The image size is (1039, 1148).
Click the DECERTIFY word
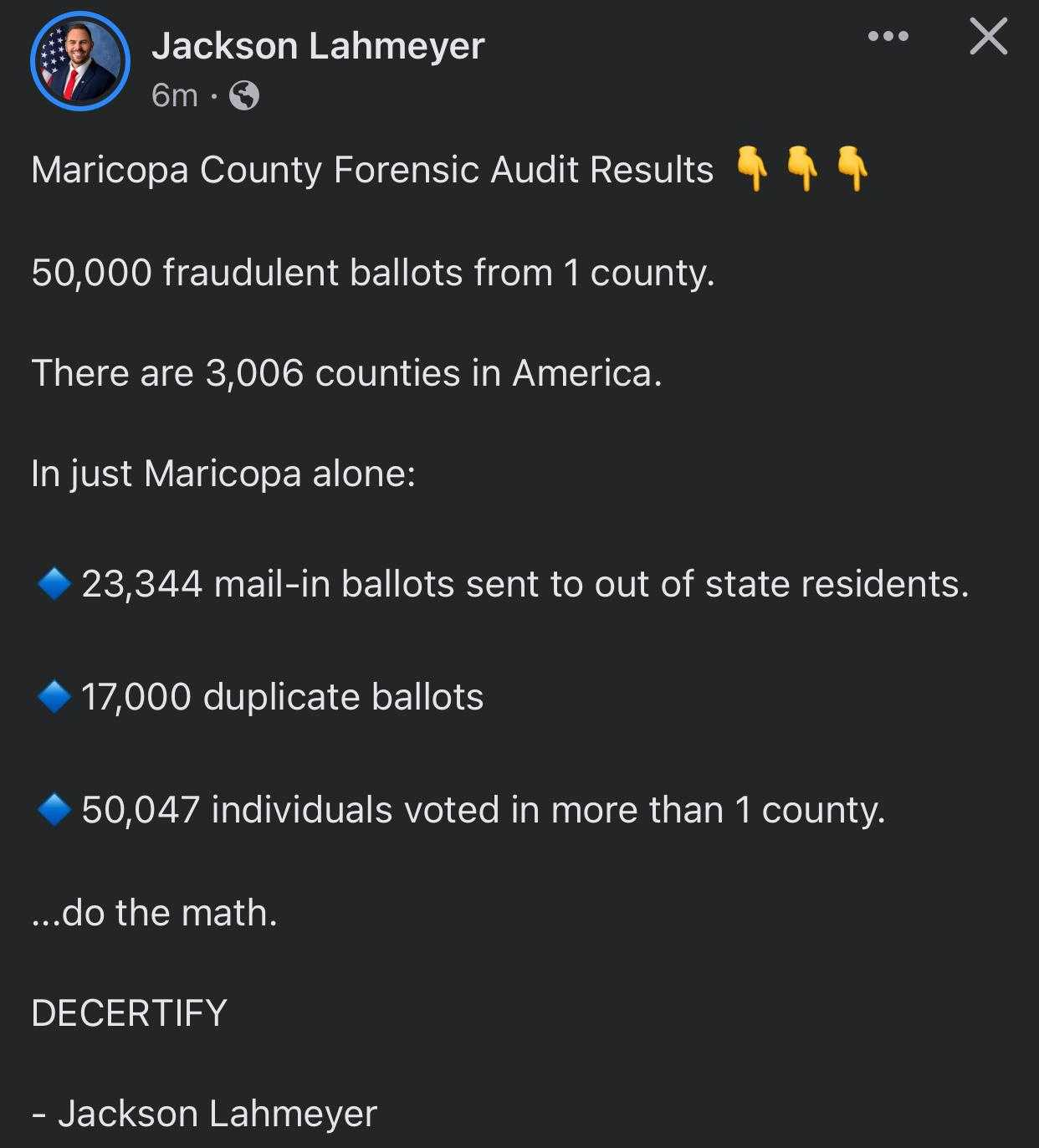[129, 1013]
